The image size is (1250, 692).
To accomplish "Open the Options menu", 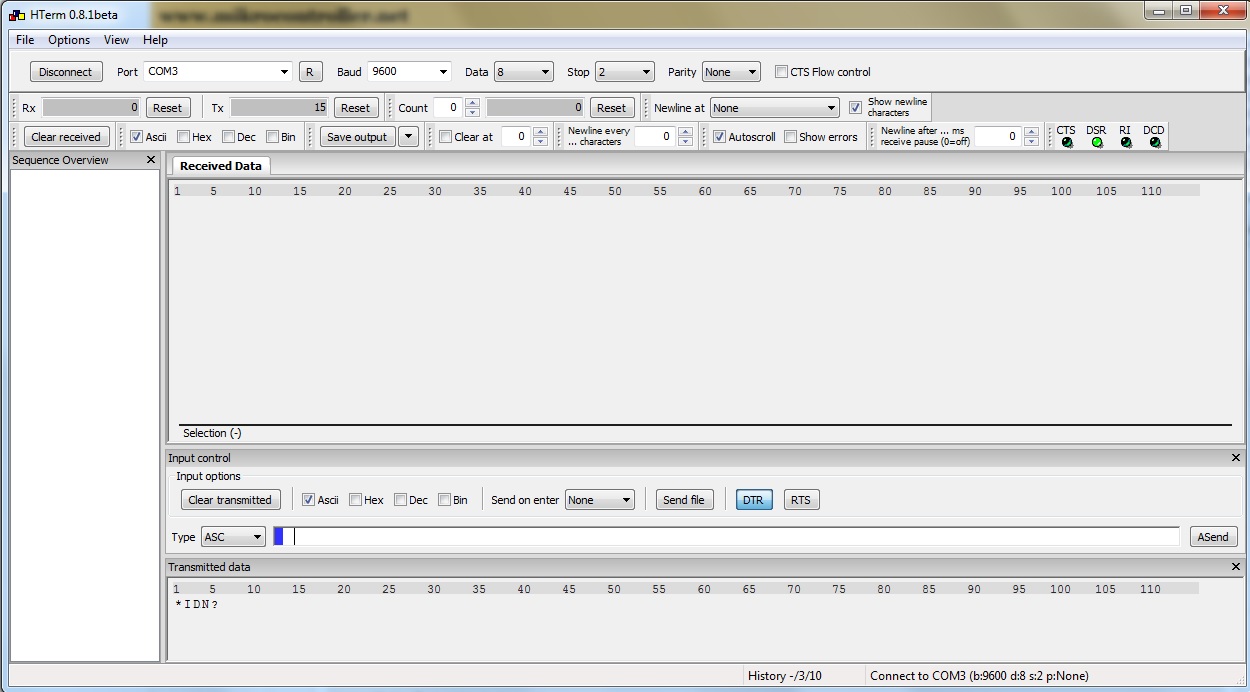I will (x=69, y=40).
